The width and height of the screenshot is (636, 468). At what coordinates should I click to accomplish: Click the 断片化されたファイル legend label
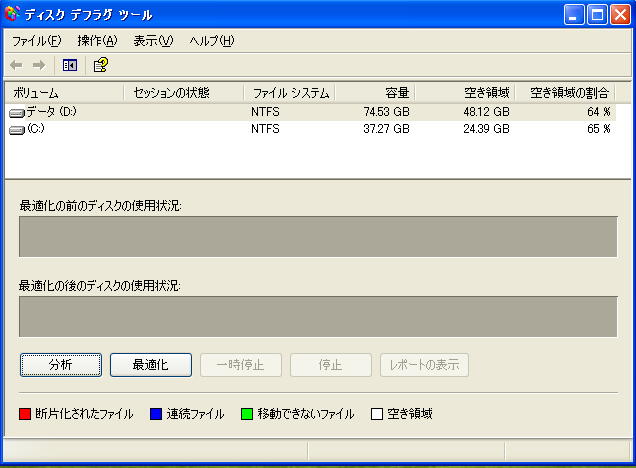pos(84,414)
